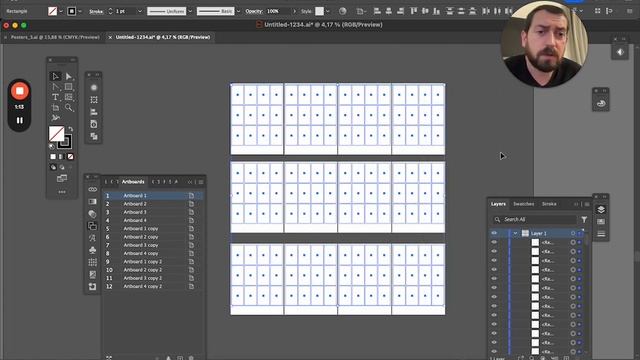Click horizontal align left icon in control bar
Screen dimensions: 640x360
(x=378, y=11)
